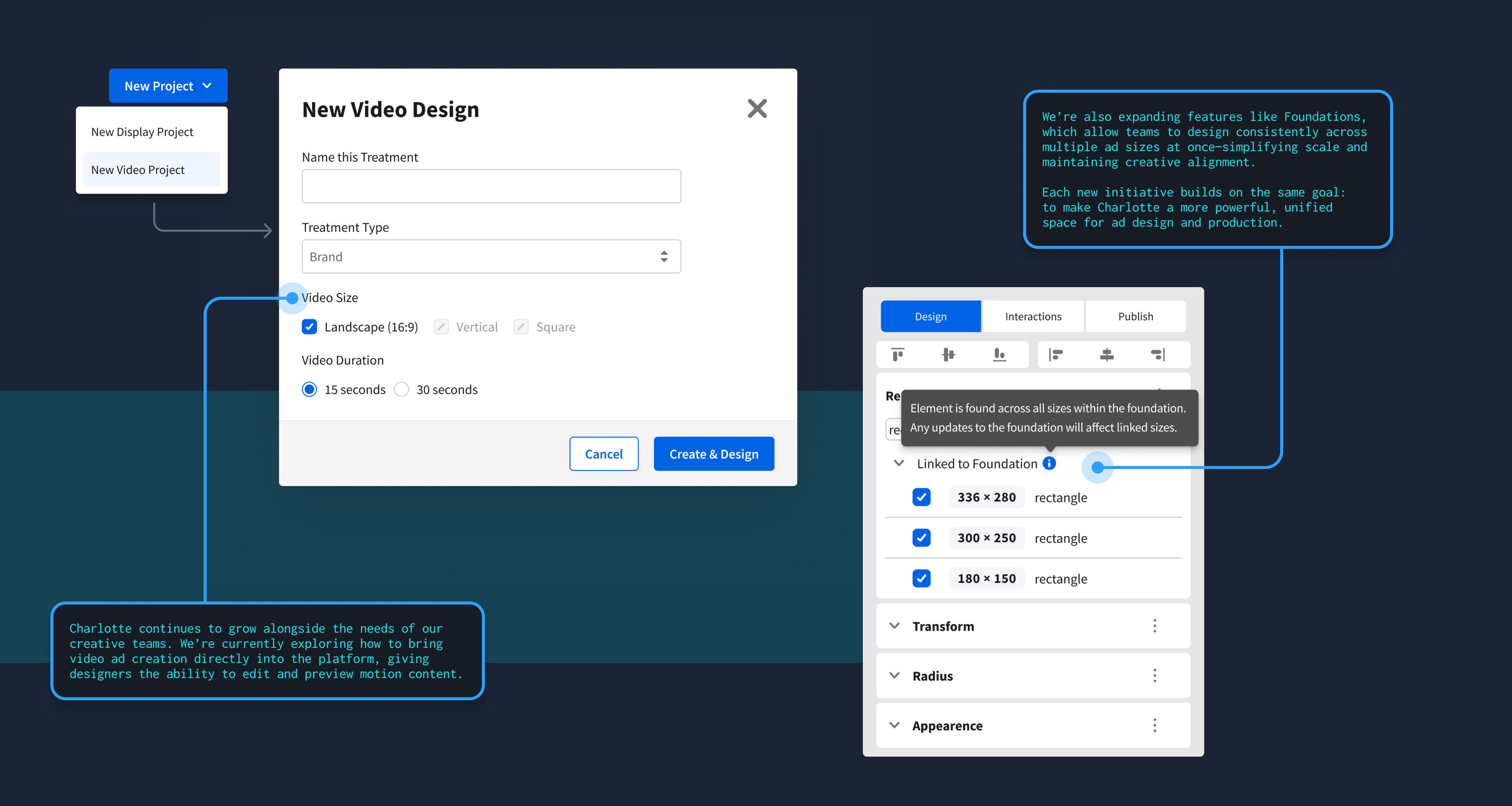Click the align horizontal centers icon

1106,355
